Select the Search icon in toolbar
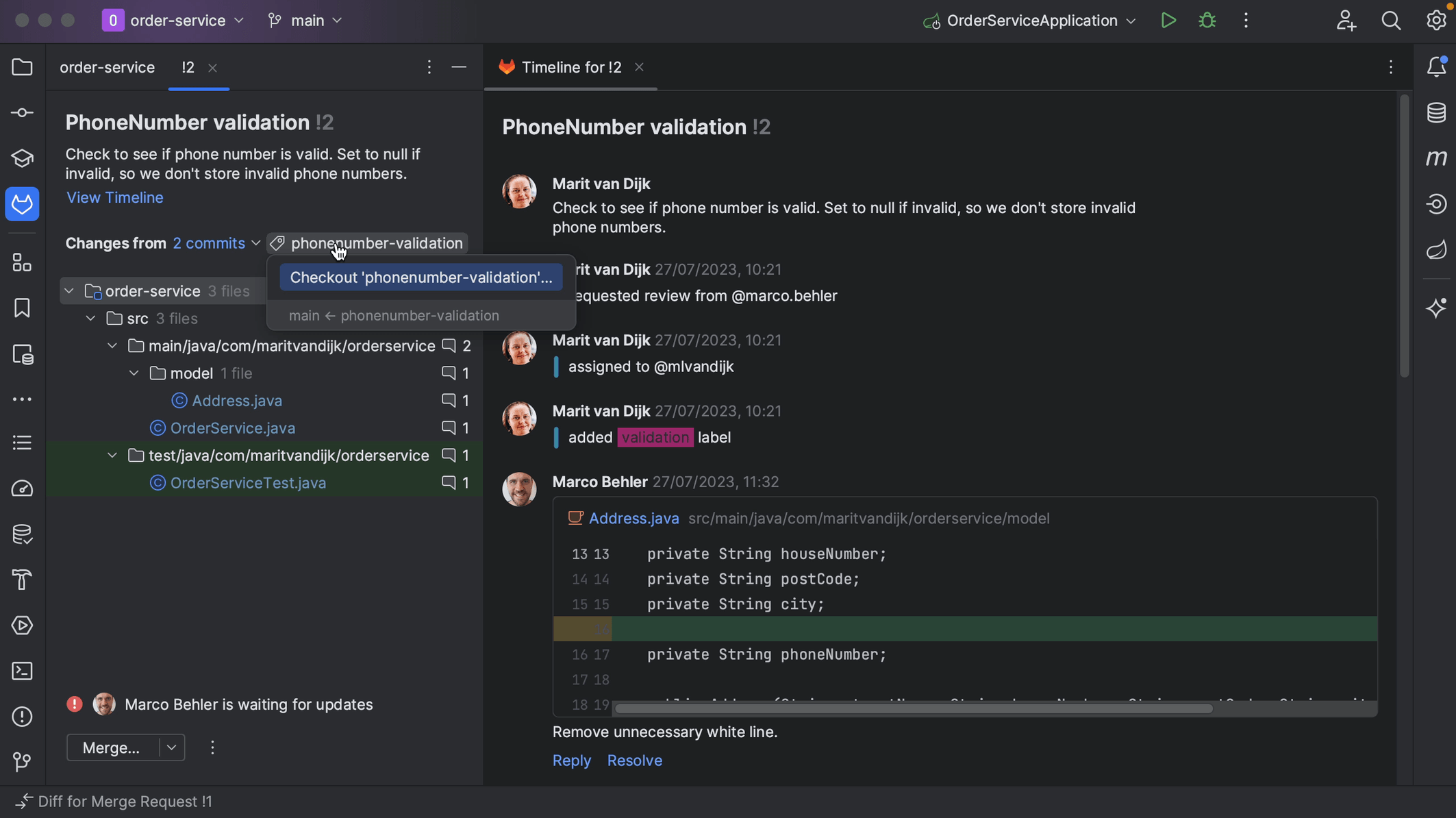This screenshot has width=1456, height=818. pyautogui.click(x=1391, y=20)
